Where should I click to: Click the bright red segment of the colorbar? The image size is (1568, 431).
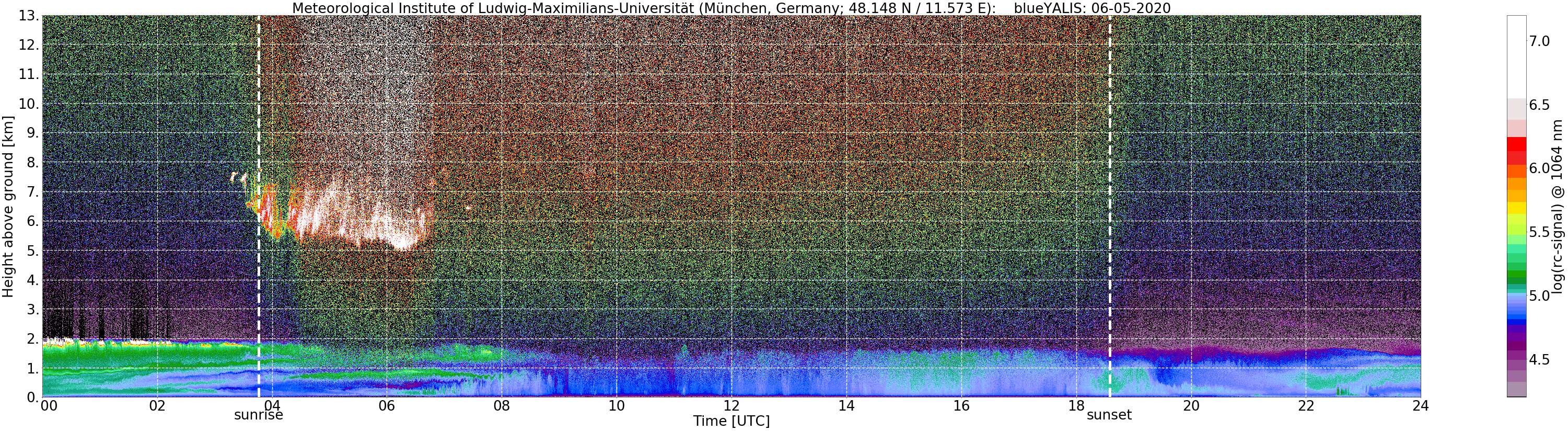1516,144
